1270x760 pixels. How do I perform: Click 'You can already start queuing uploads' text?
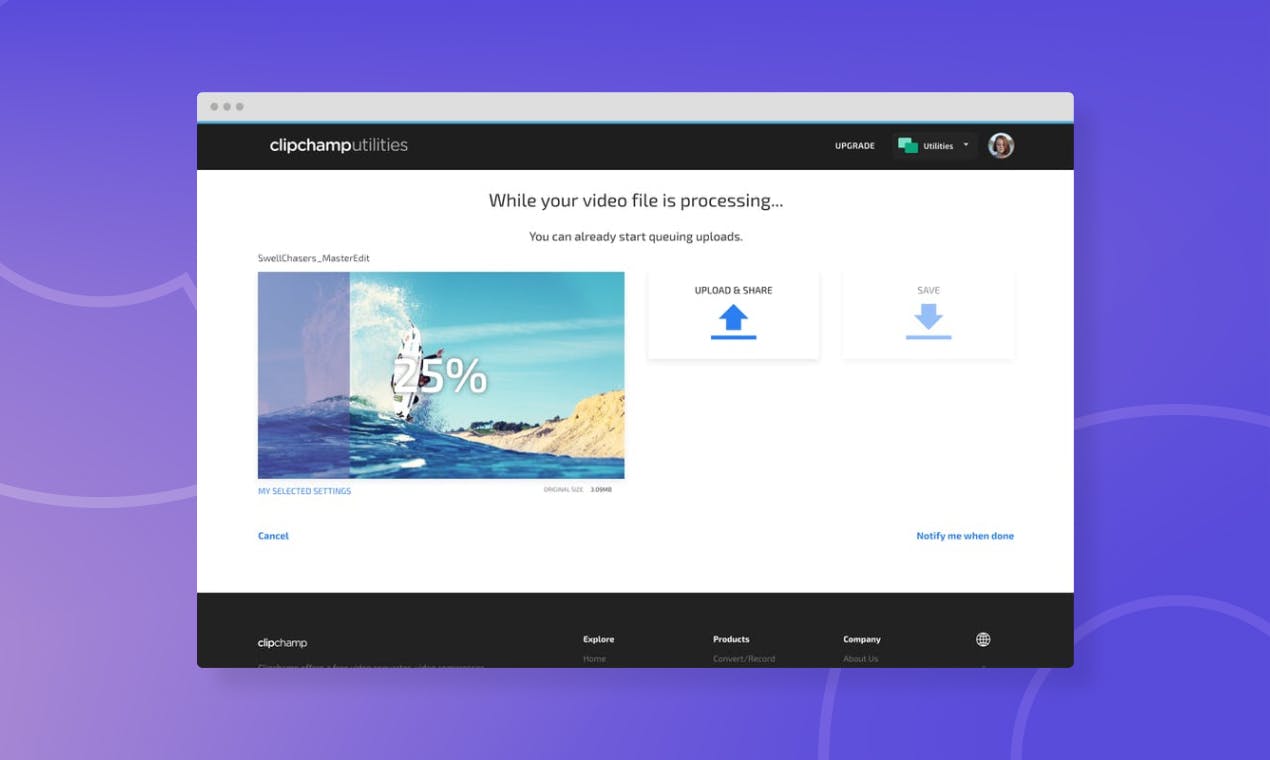point(636,237)
